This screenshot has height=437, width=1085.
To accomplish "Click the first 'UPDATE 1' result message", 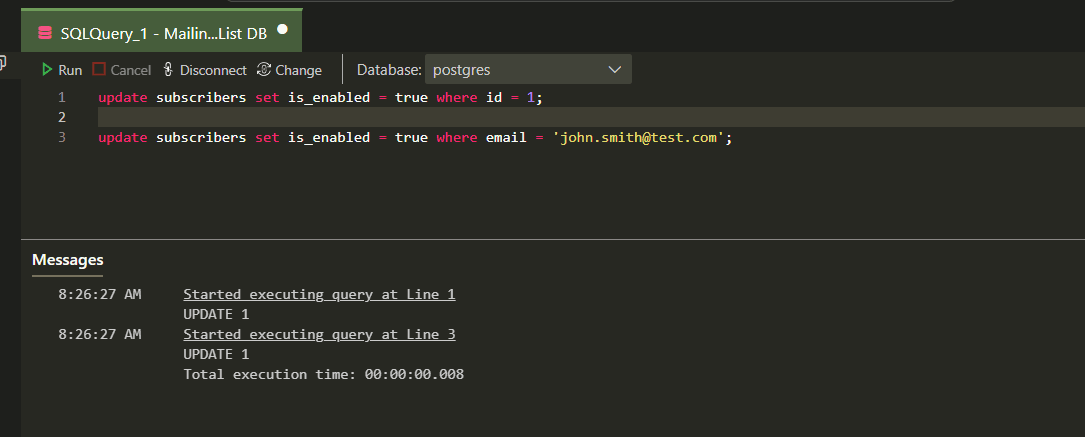I will pyautogui.click(x=216, y=314).
